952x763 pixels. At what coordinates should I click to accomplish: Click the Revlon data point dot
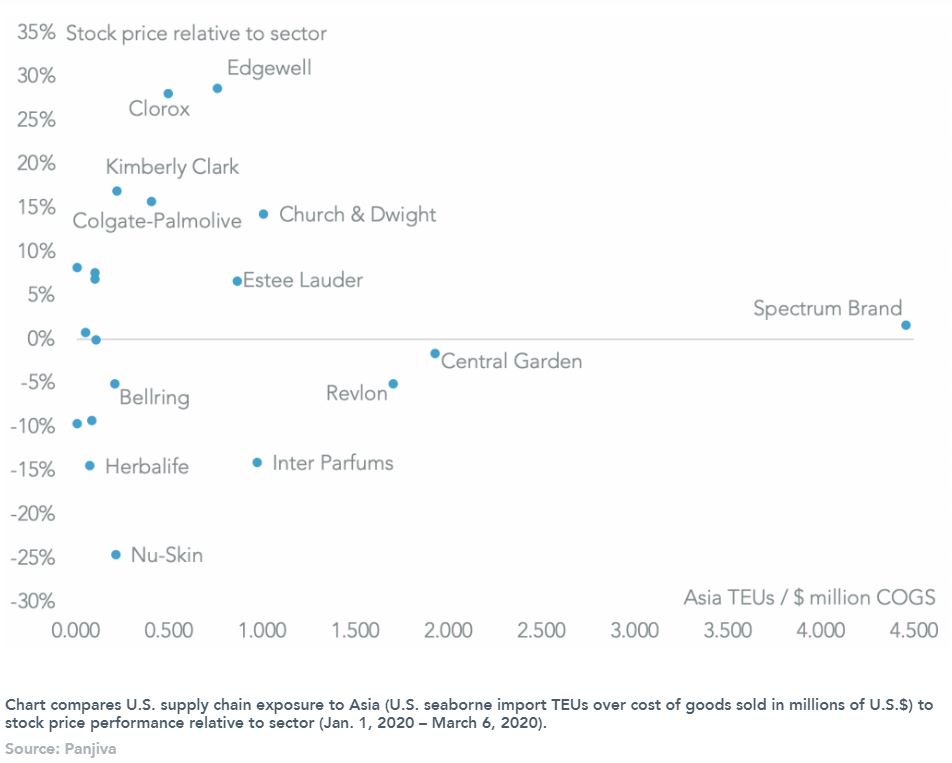pos(393,383)
